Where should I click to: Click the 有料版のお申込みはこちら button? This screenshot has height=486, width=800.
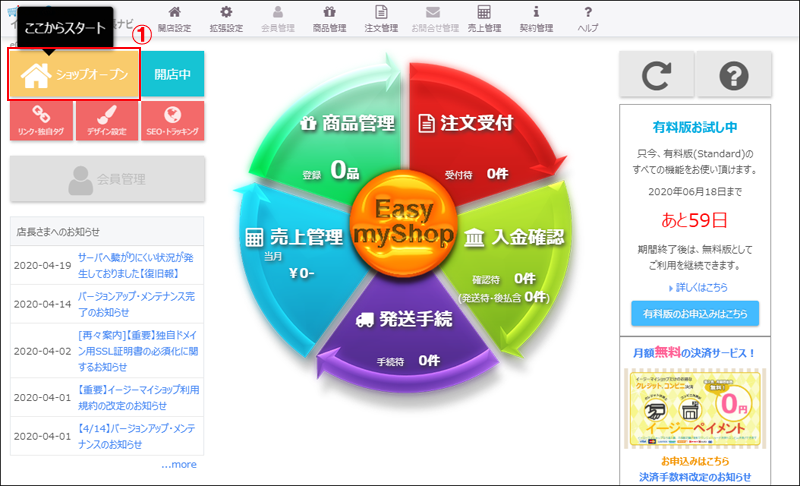pos(695,314)
